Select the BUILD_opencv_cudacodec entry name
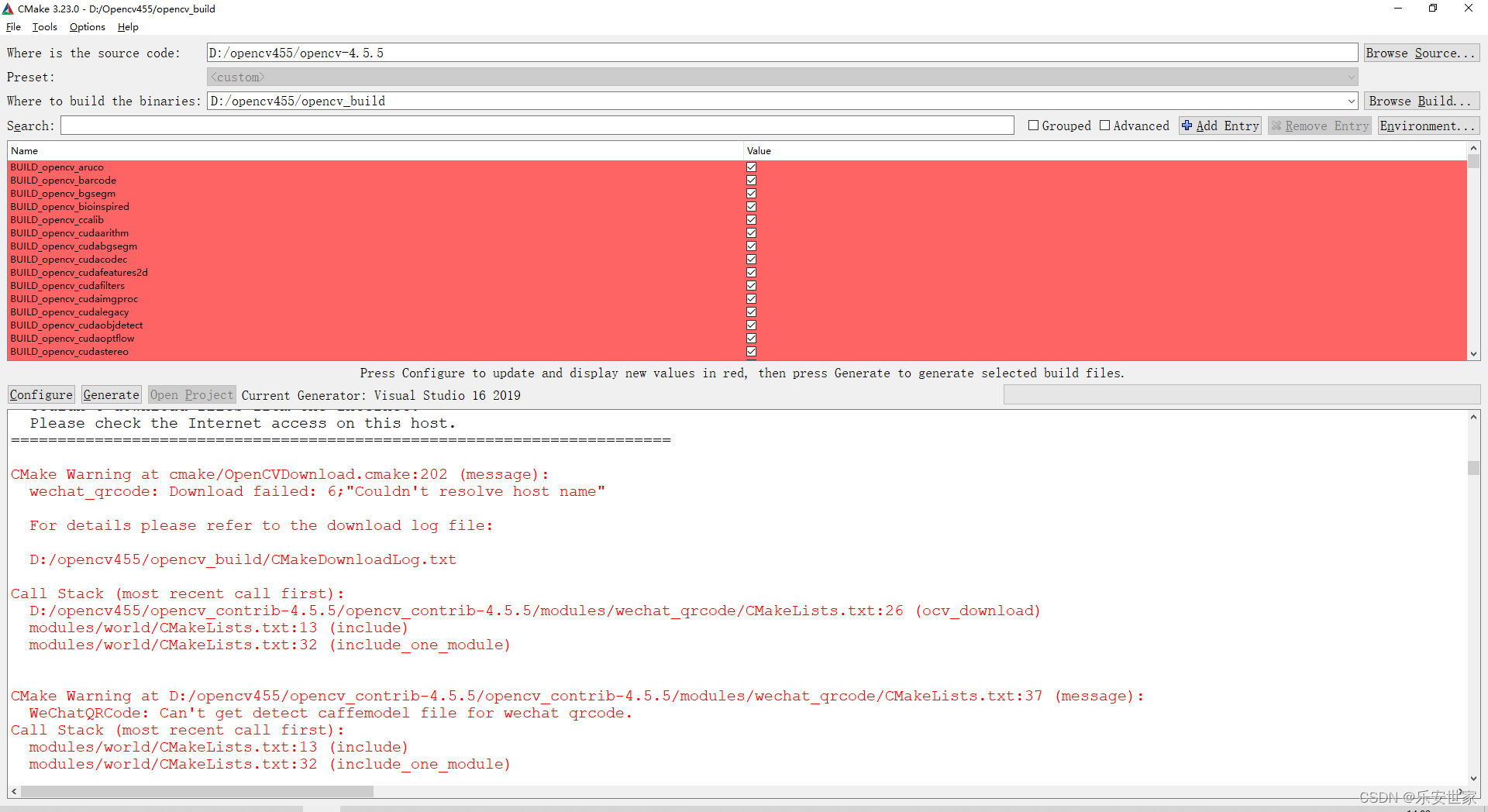This screenshot has height=812, width=1488. [69, 260]
